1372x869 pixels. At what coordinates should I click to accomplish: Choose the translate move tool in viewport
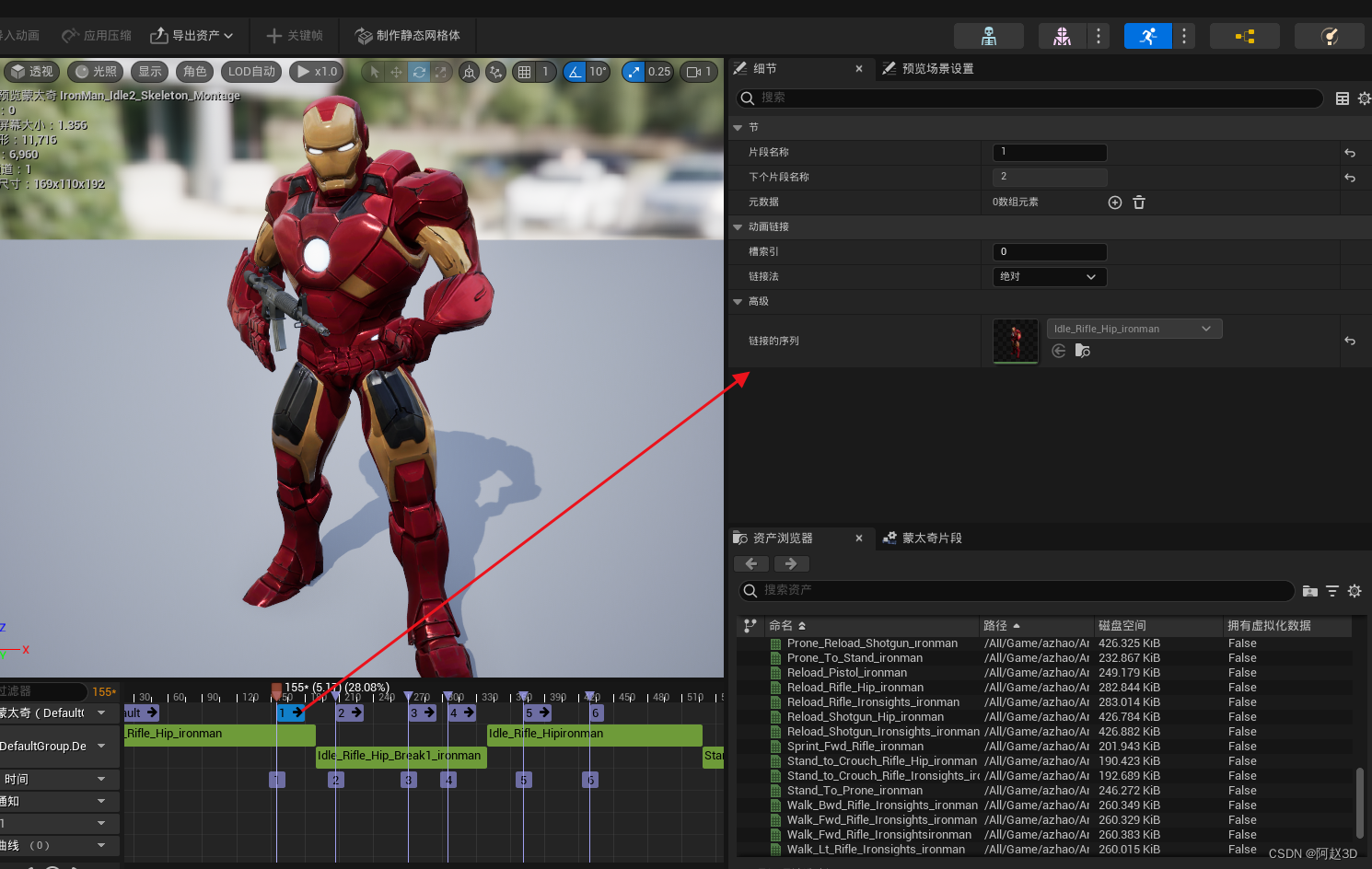click(396, 72)
